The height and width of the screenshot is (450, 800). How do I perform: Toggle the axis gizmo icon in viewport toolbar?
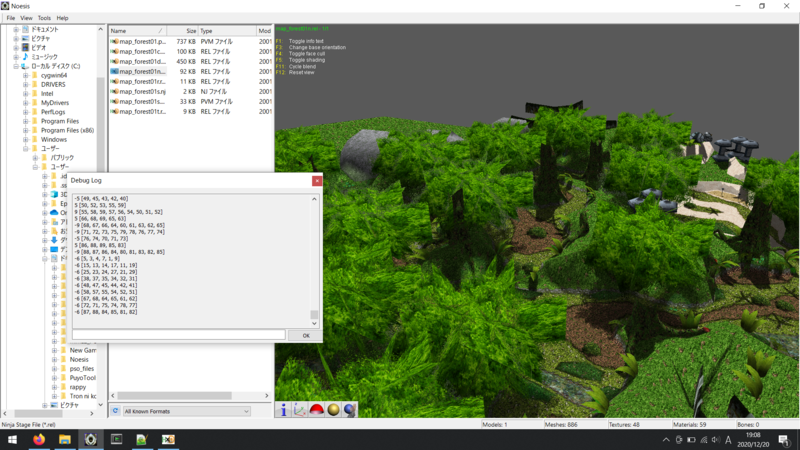tap(300, 410)
